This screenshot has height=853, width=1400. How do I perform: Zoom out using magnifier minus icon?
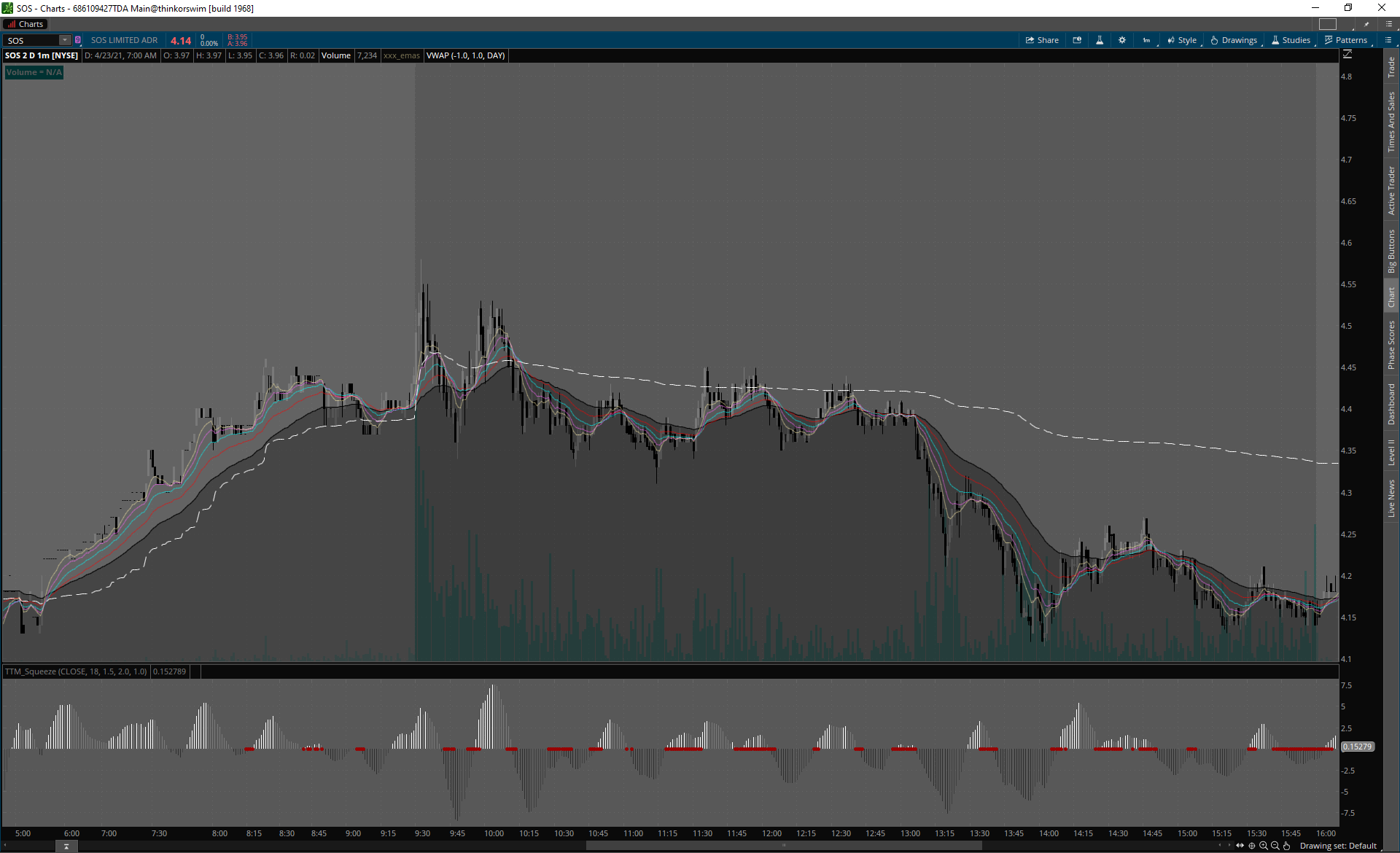tap(1275, 846)
